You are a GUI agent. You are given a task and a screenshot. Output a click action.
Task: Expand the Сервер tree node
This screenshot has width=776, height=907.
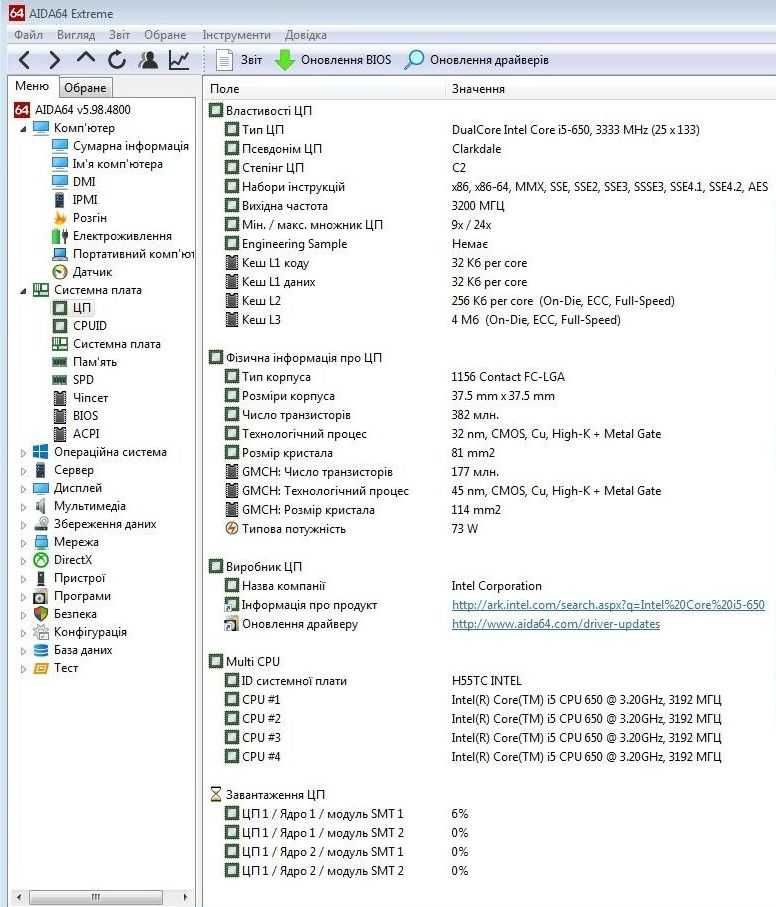pos(23,471)
